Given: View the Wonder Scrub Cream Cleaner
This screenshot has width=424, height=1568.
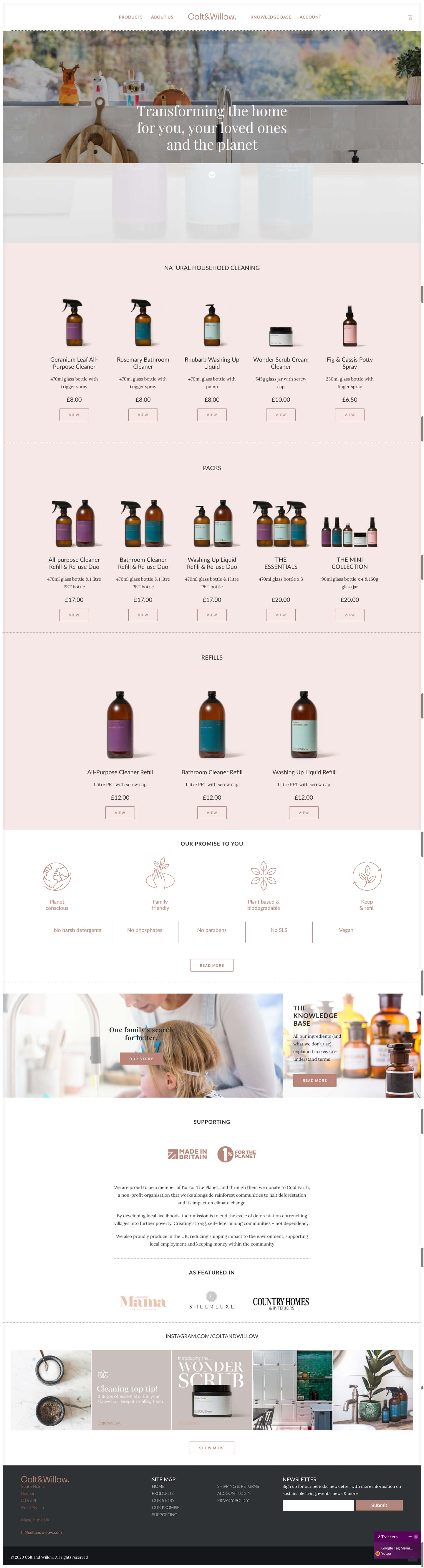Looking at the screenshot, I should tap(280, 414).
